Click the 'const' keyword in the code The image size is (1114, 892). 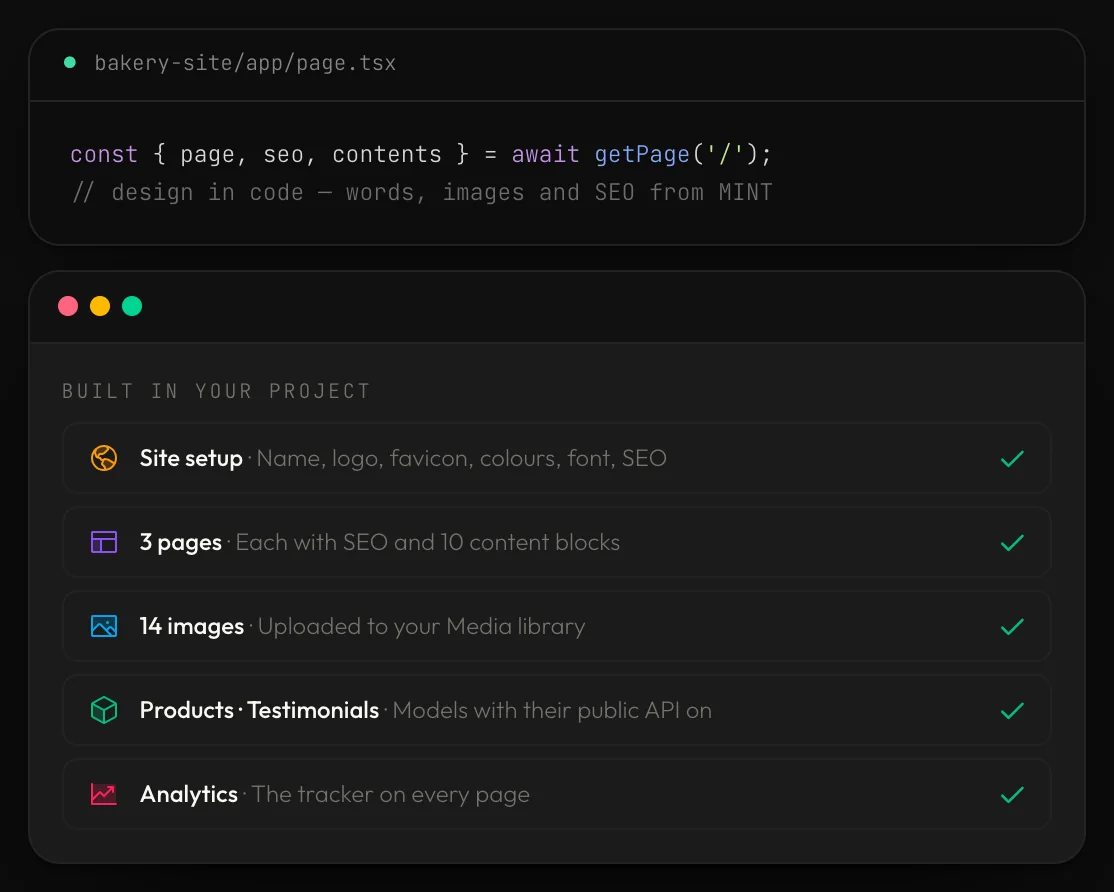coord(104,154)
